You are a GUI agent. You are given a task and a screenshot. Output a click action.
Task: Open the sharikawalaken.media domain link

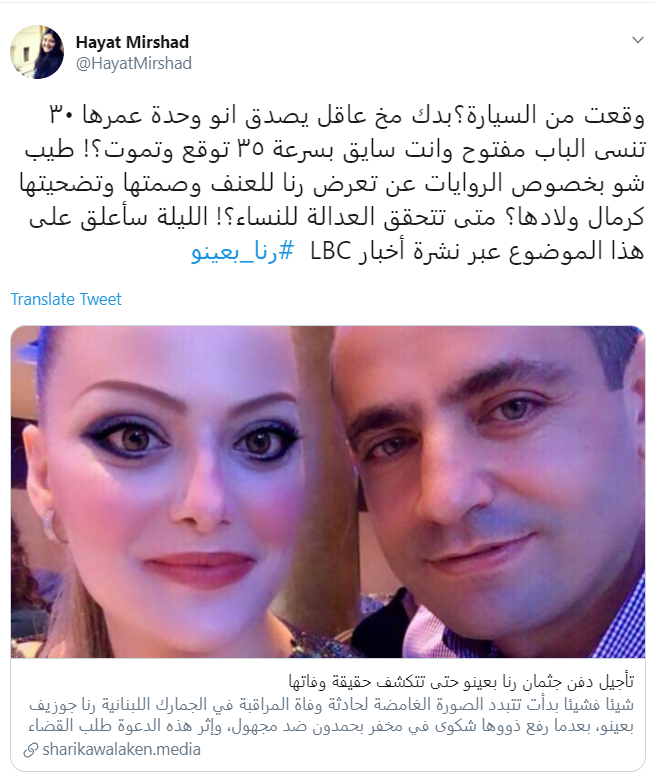click(x=121, y=749)
